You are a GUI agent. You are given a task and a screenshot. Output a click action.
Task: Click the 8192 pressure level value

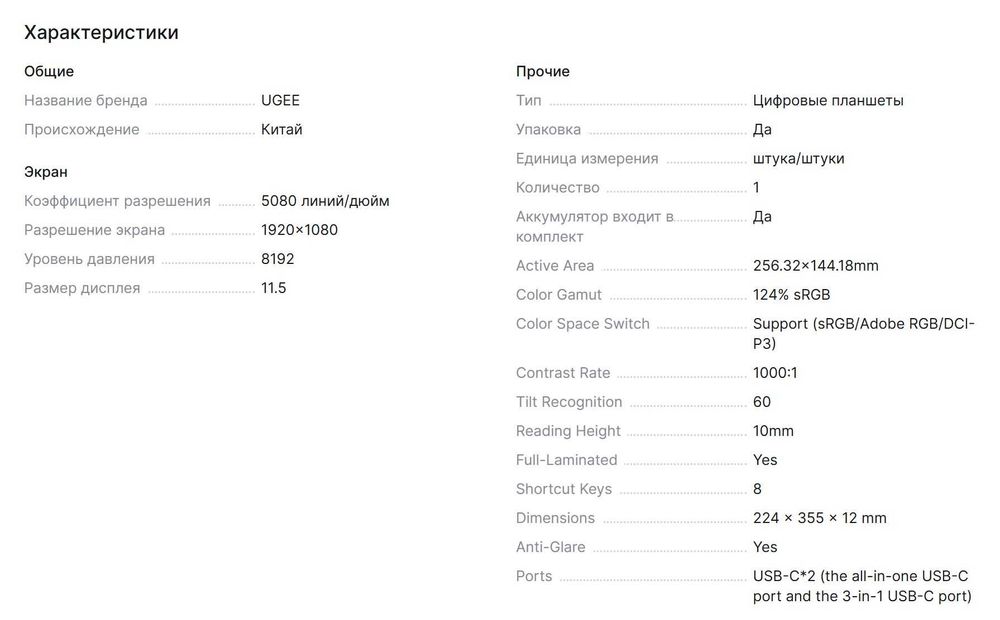pos(277,259)
